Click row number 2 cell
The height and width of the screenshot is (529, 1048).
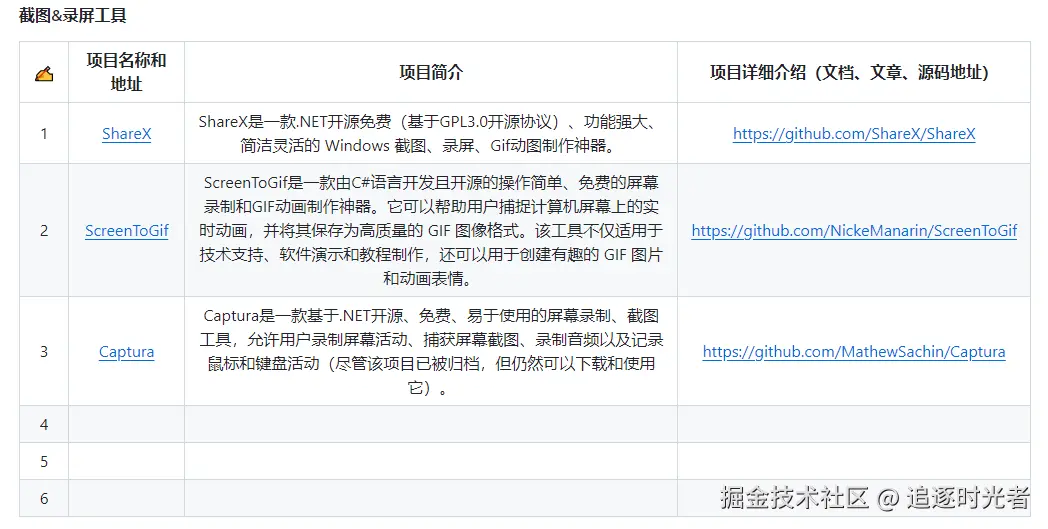click(x=44, y=231)
